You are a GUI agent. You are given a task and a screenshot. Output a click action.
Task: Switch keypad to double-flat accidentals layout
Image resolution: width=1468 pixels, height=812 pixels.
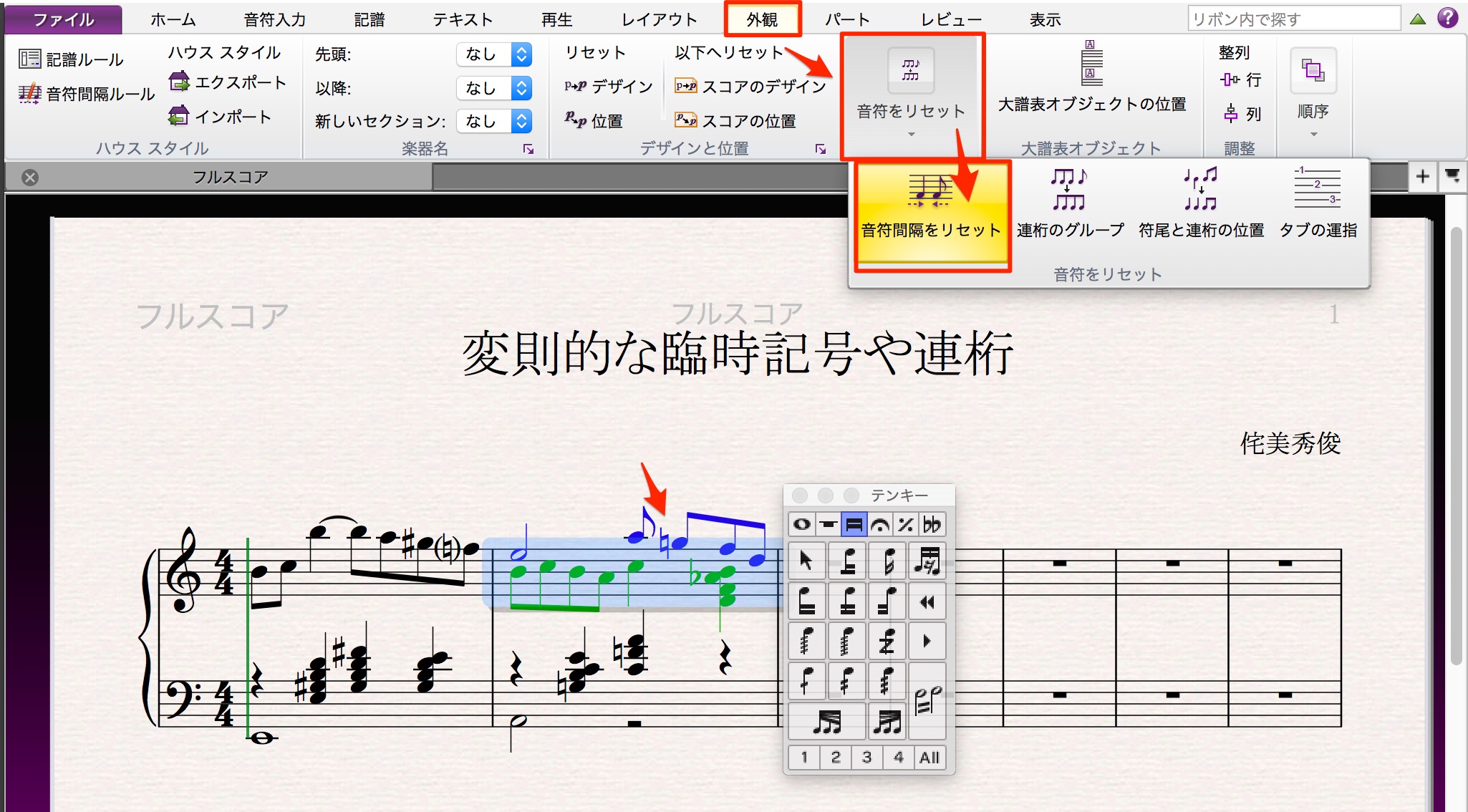(x=932, y=525)
